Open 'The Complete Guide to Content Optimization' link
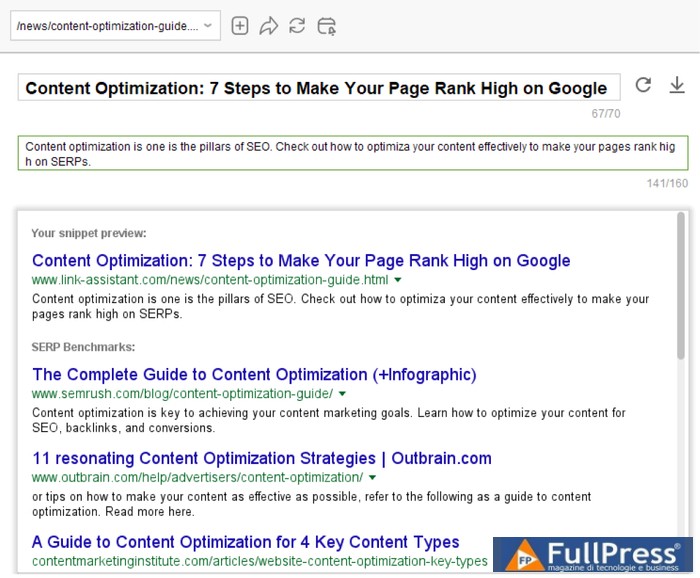700x578 pixels. click(254, 375)
